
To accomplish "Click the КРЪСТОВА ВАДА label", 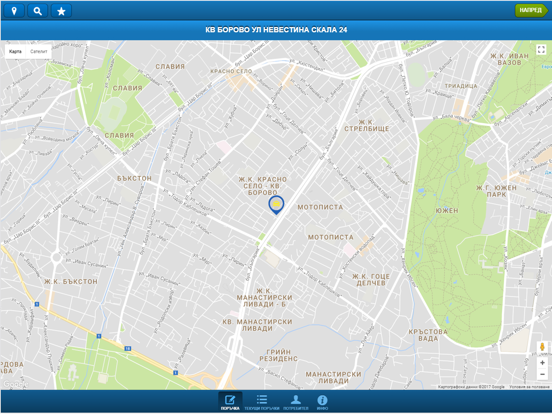I will [x=428, y=335].
